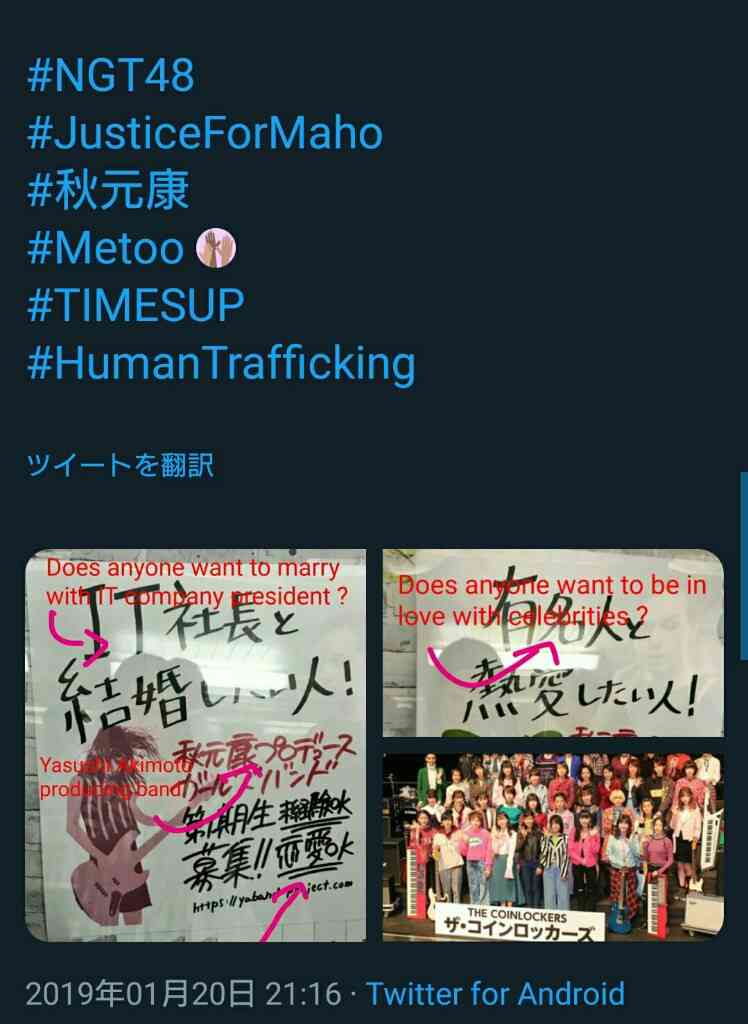Click the red 'in love with celebrities' caption

coord(552,600)
